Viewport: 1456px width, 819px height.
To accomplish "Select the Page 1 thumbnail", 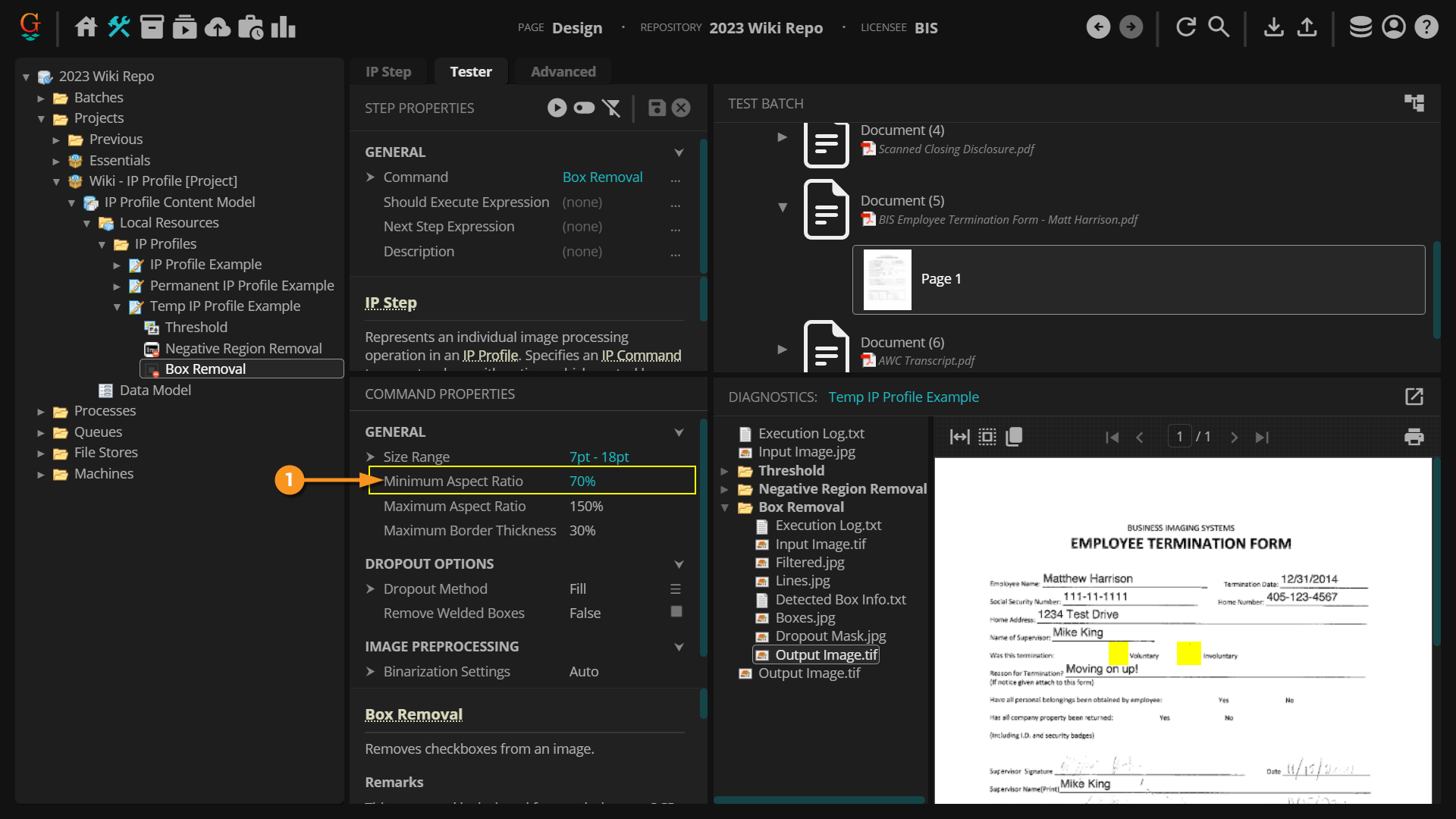I will tap(887, 279).
